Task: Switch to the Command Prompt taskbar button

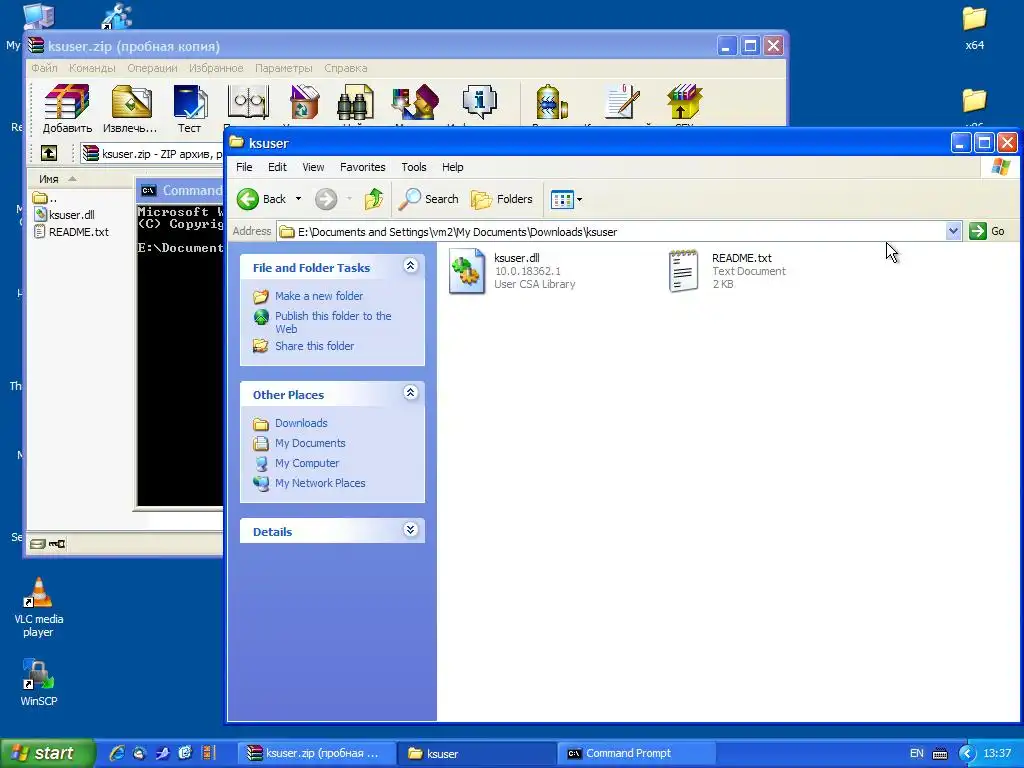Action: tap(637, 753)
